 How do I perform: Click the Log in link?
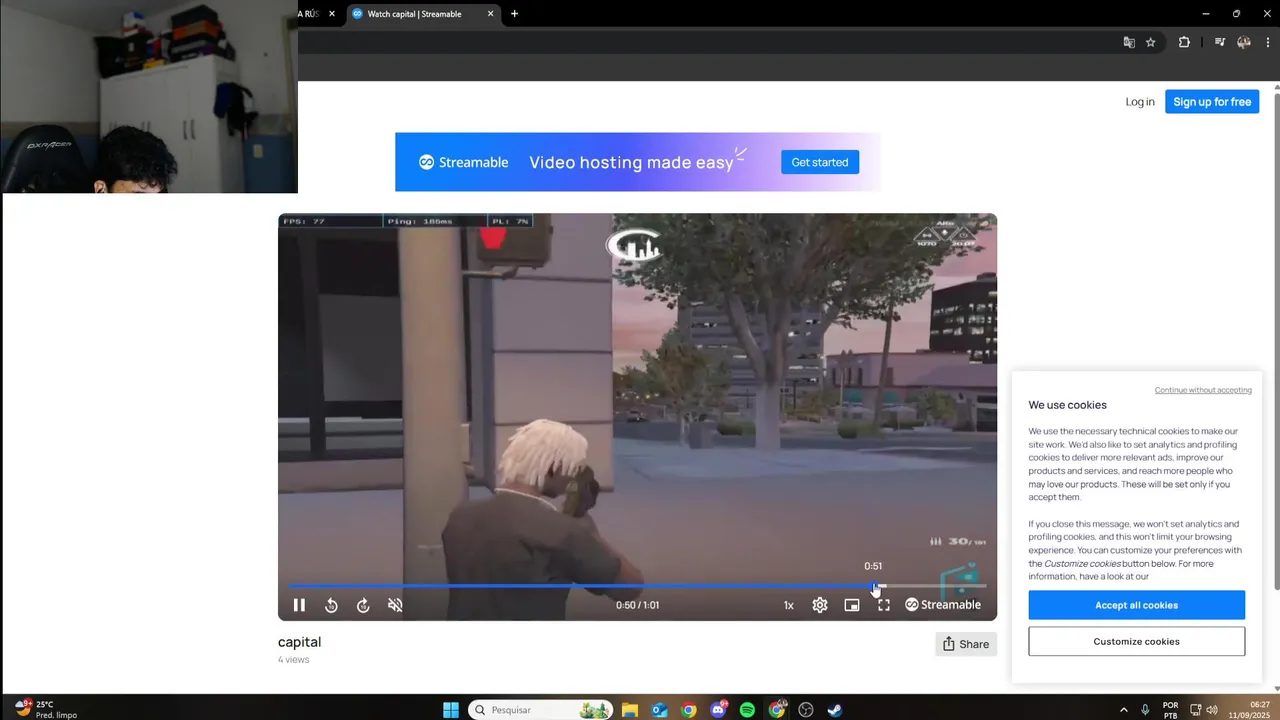coord(1140,102)
